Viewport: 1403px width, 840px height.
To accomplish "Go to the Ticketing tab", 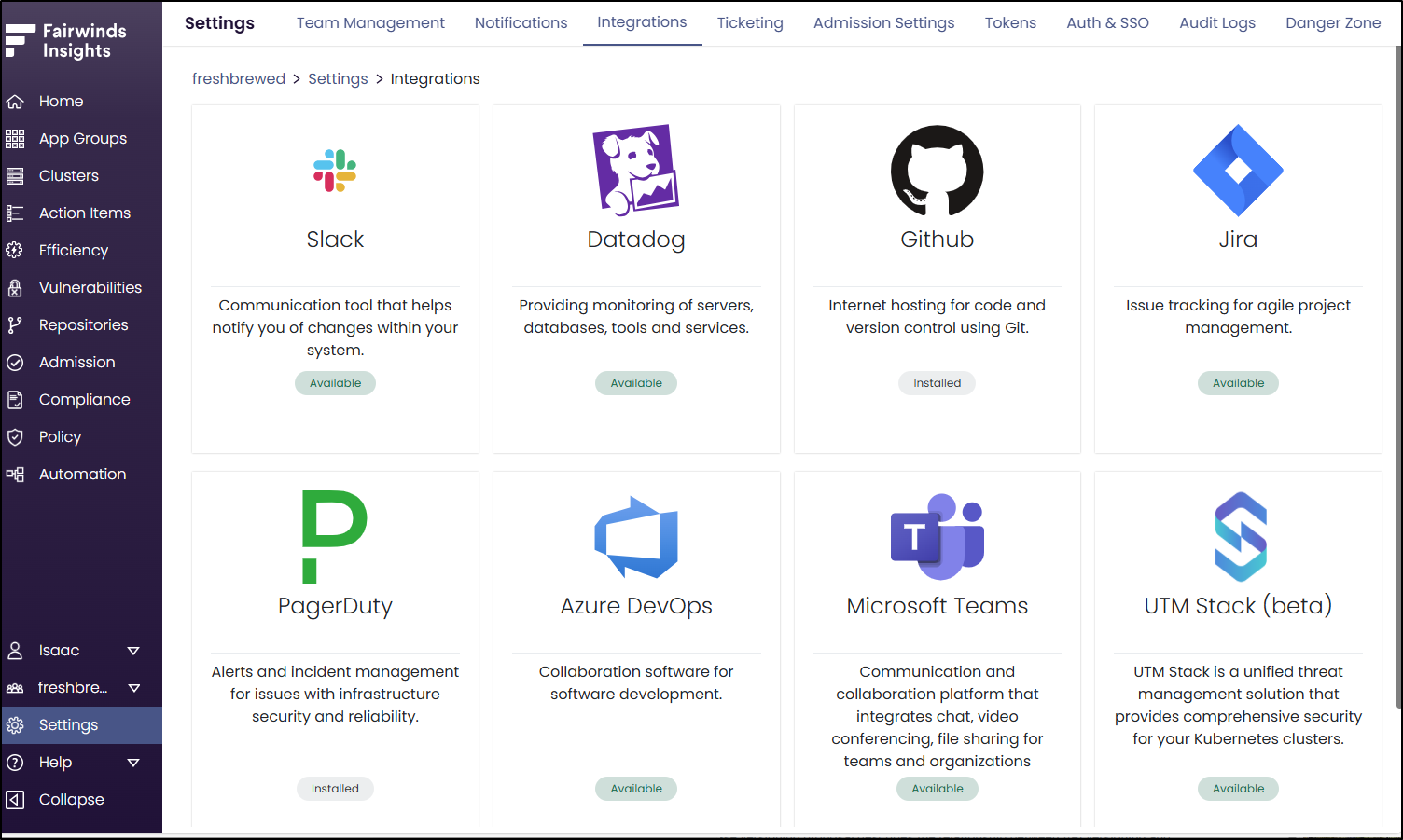I will coord(750,22).
